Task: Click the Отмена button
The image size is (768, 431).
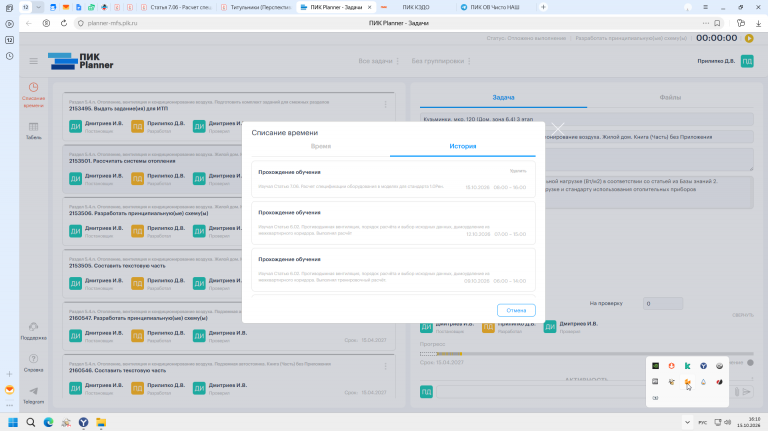Action: pos(516,311)
